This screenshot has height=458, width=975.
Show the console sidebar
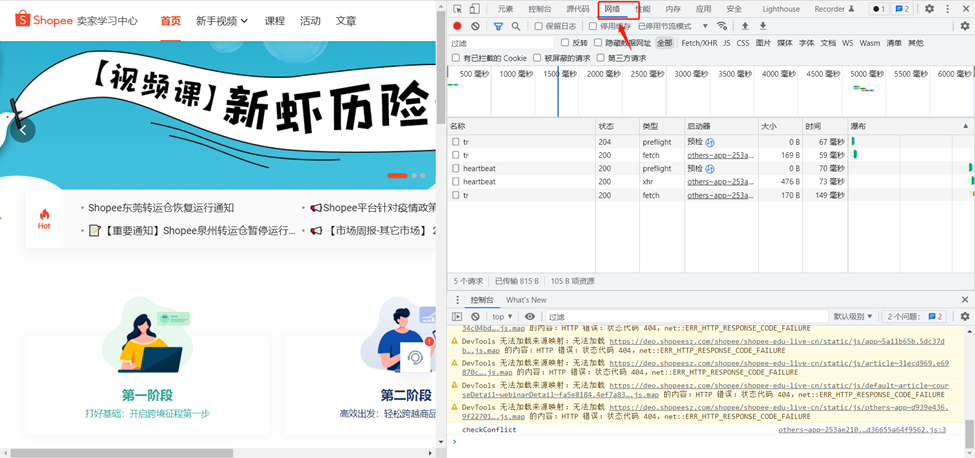[x=457, y=316]
